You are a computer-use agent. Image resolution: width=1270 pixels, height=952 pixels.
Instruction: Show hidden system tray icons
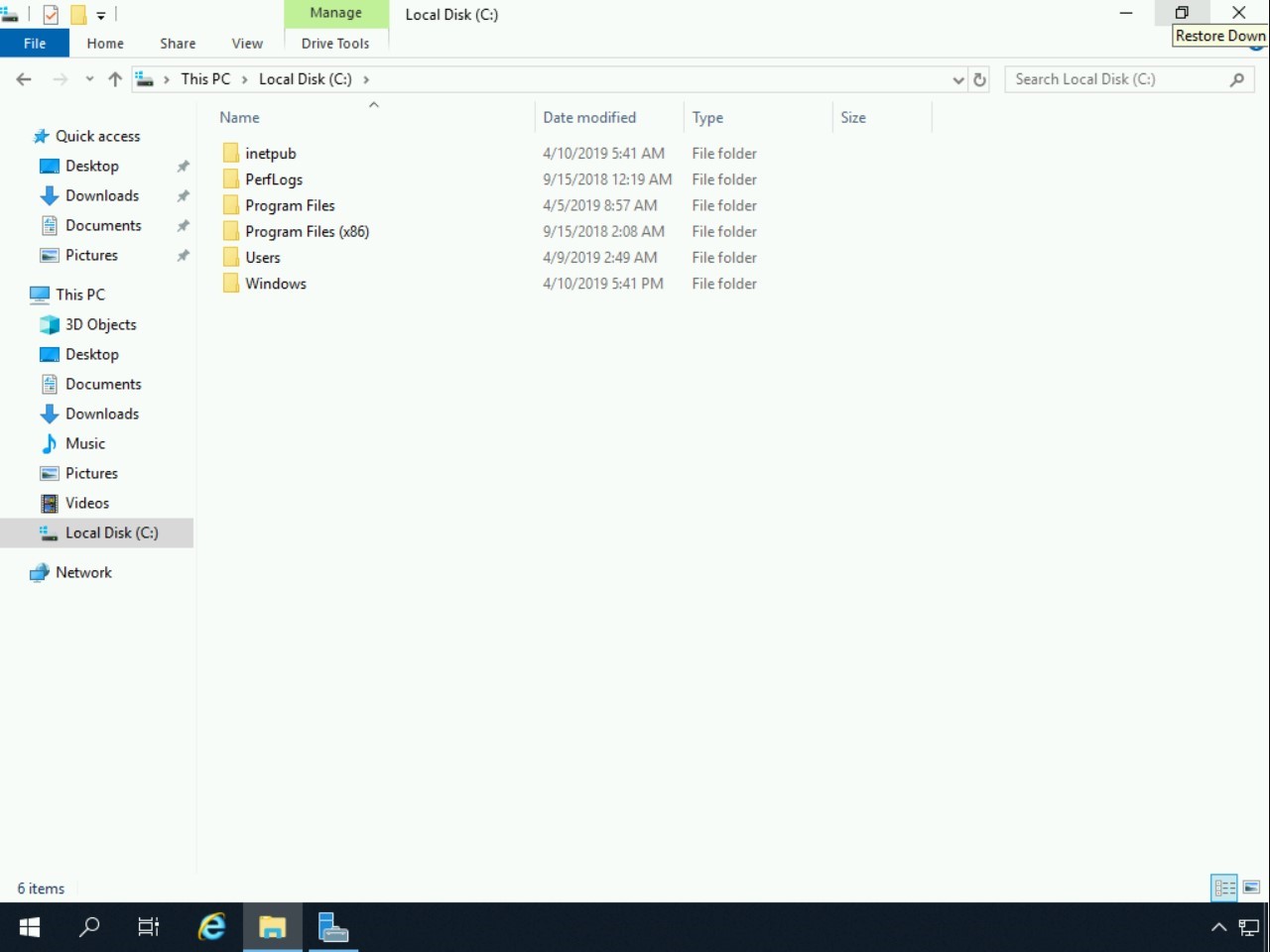pos(1218,927)
